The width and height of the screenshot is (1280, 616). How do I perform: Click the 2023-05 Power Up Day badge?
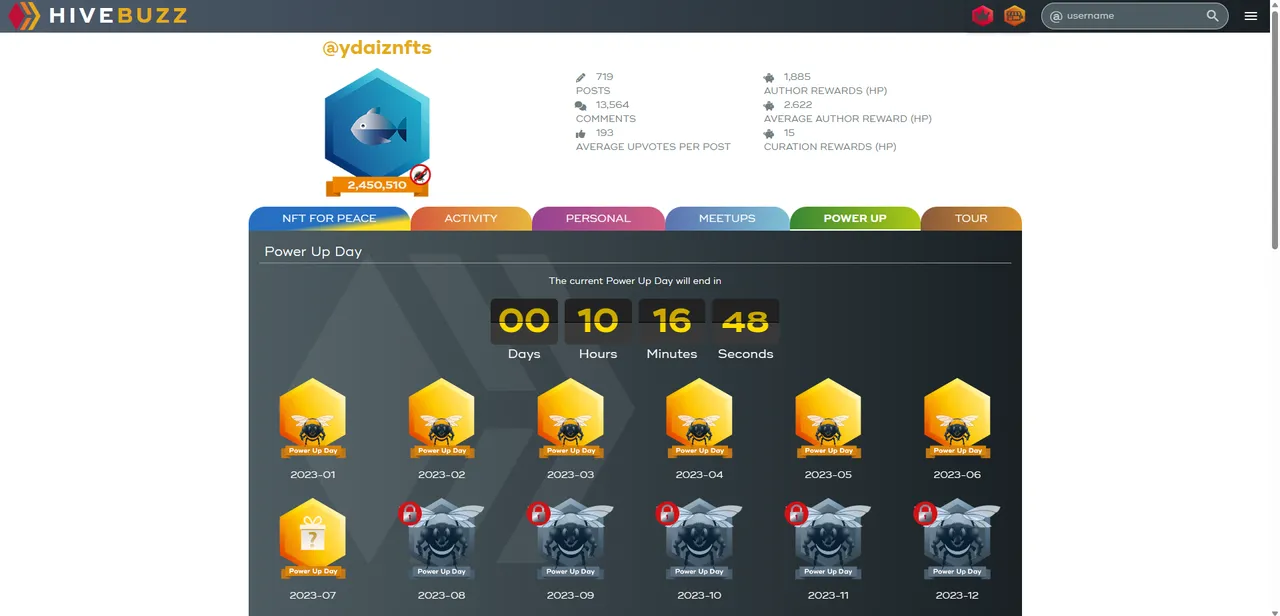[x=828, y=418]
